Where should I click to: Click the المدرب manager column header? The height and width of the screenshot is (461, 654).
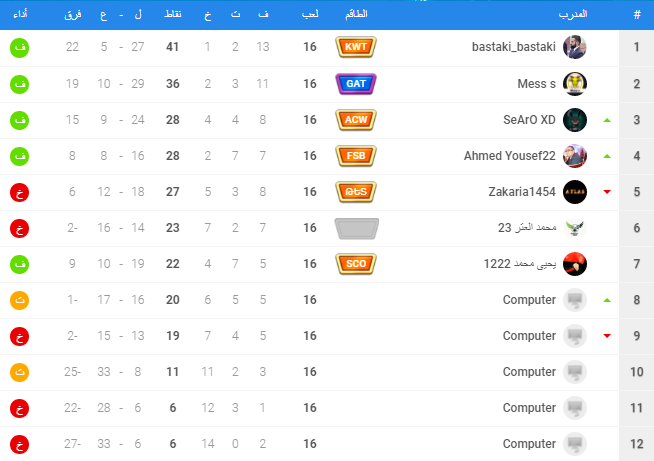point(573,14)
